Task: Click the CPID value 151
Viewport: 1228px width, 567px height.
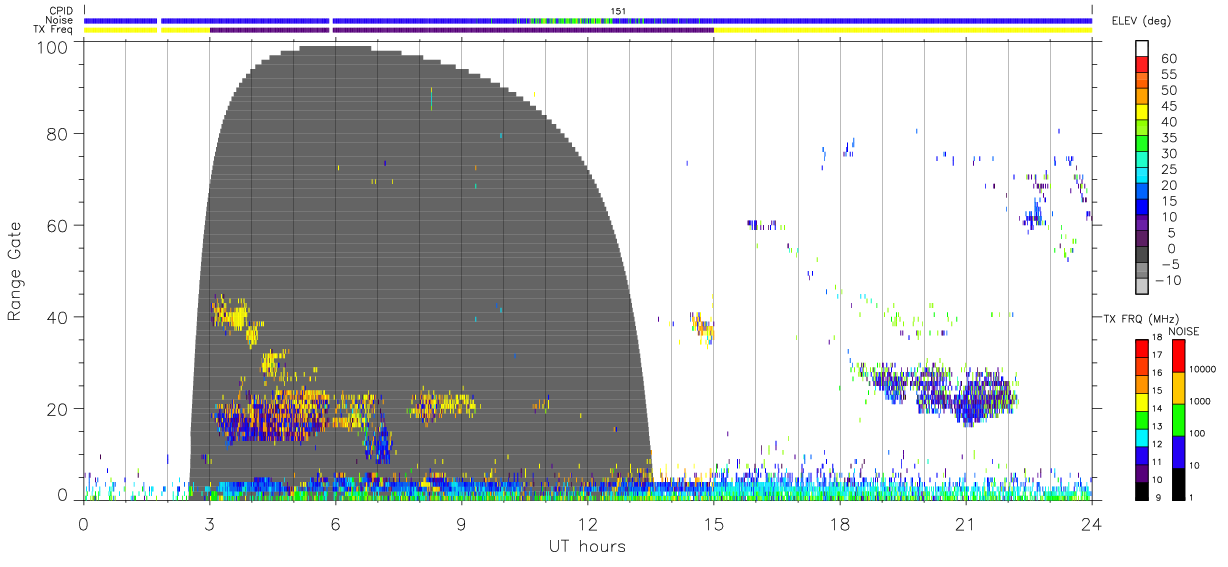Action: click(619, 11)
